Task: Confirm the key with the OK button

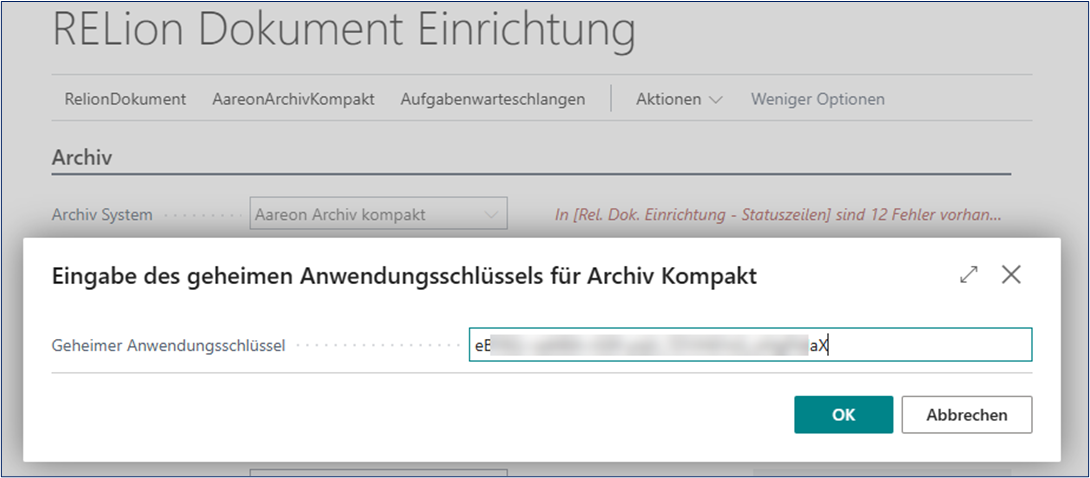Action: [x=843, y=415]
